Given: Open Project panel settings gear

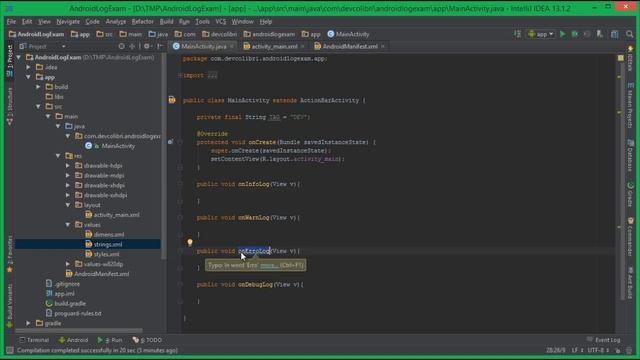Looking at the screenshot, I should point(147,47).
